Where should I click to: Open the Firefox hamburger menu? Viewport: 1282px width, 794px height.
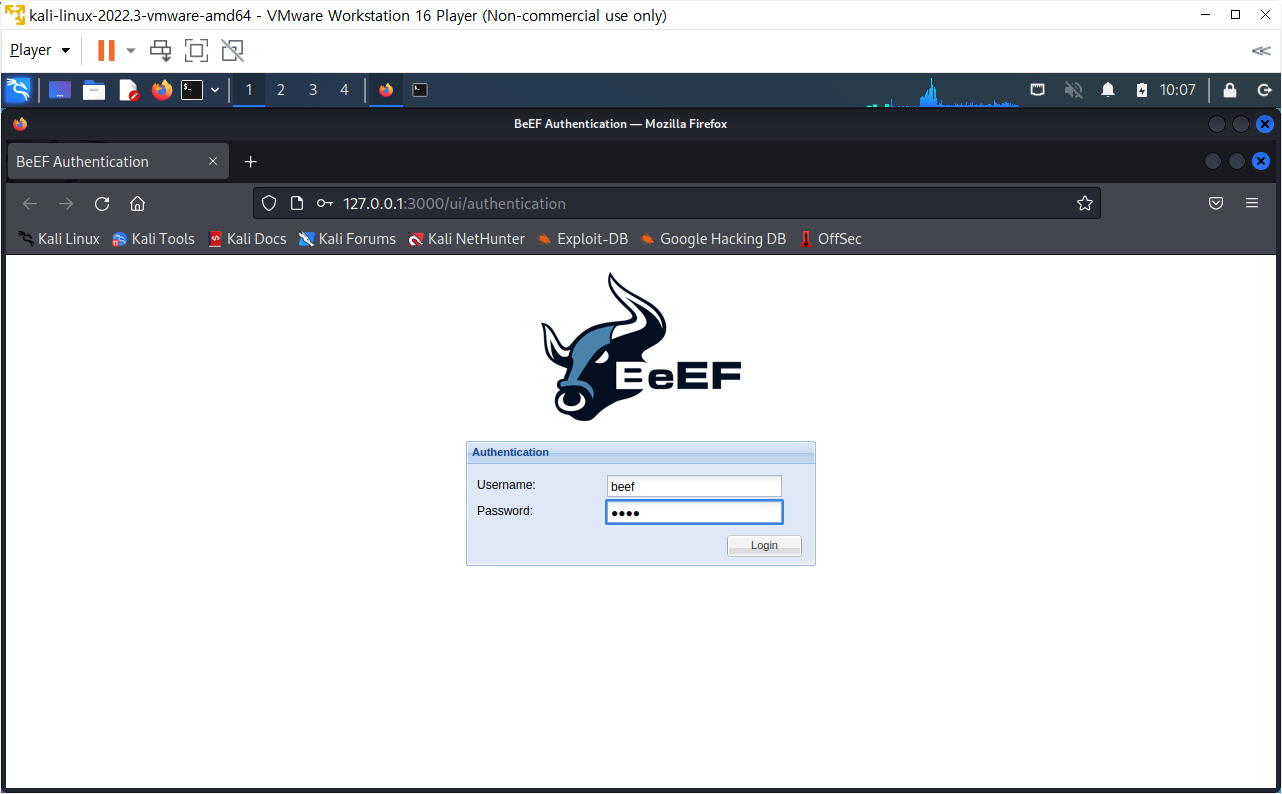[1252, 203]
